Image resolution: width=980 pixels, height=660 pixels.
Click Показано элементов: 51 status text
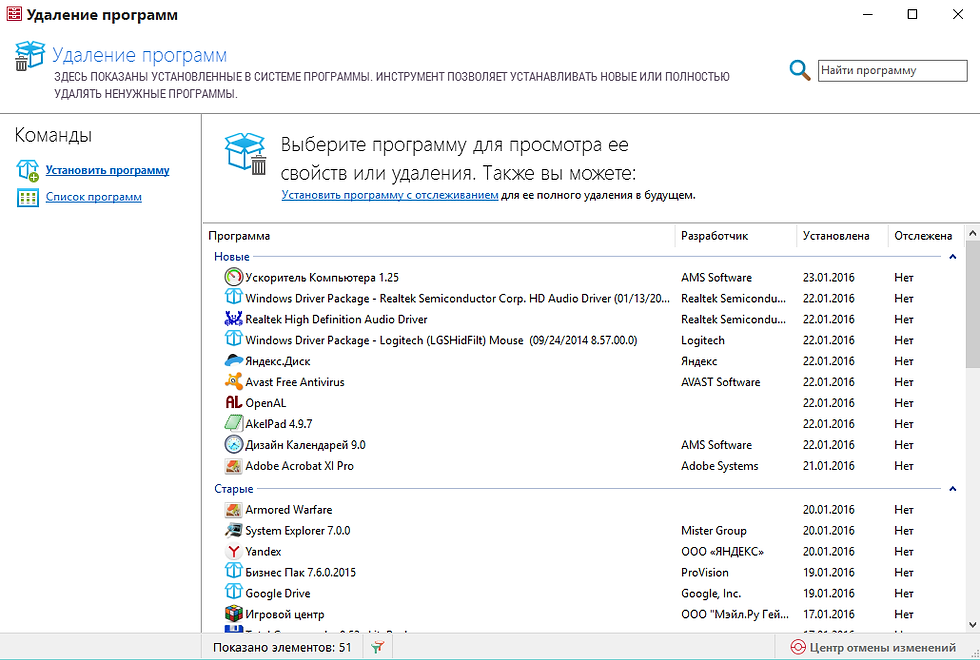282,648
